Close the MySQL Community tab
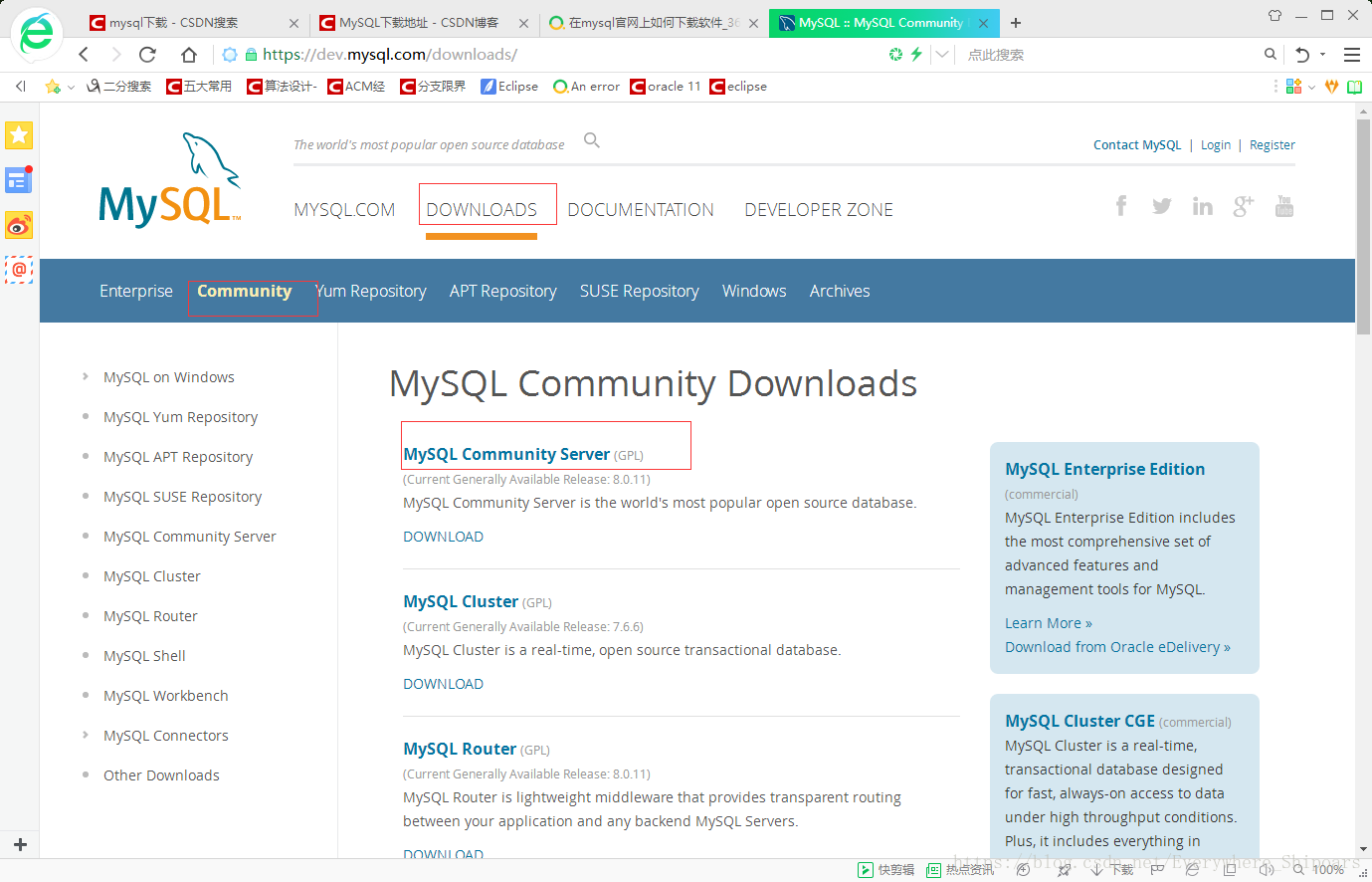1372x882 pixels. click(984, 23)
